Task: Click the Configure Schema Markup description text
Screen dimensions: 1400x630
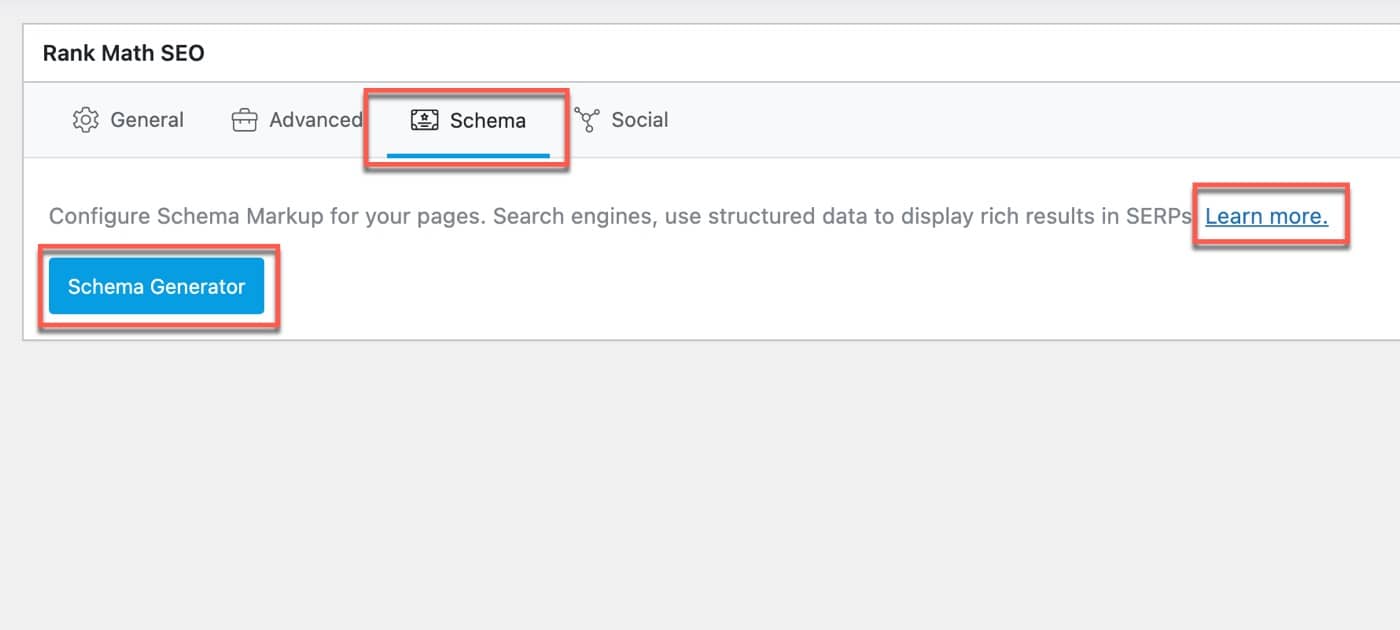Action: (x=620, y=215)
